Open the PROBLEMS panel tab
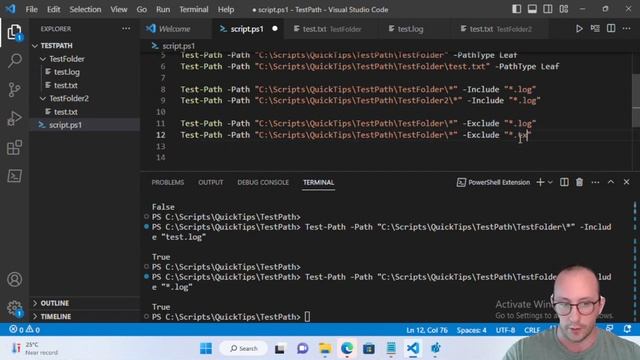Image resolution: width=640 pixels, height=360 pixels. pyautogui.click(x=168, y=182)
